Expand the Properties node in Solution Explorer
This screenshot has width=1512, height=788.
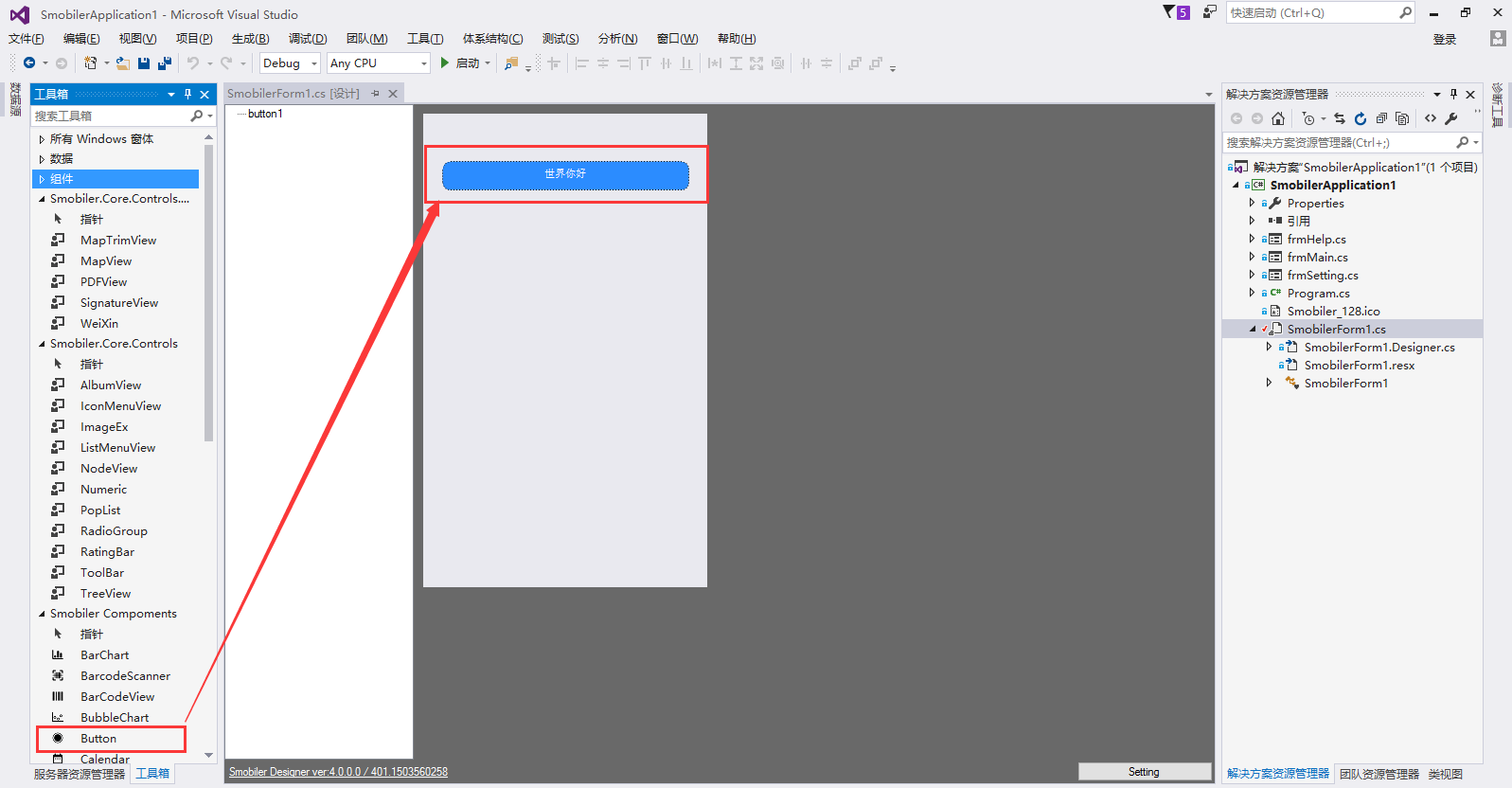tap(1252, 203)
